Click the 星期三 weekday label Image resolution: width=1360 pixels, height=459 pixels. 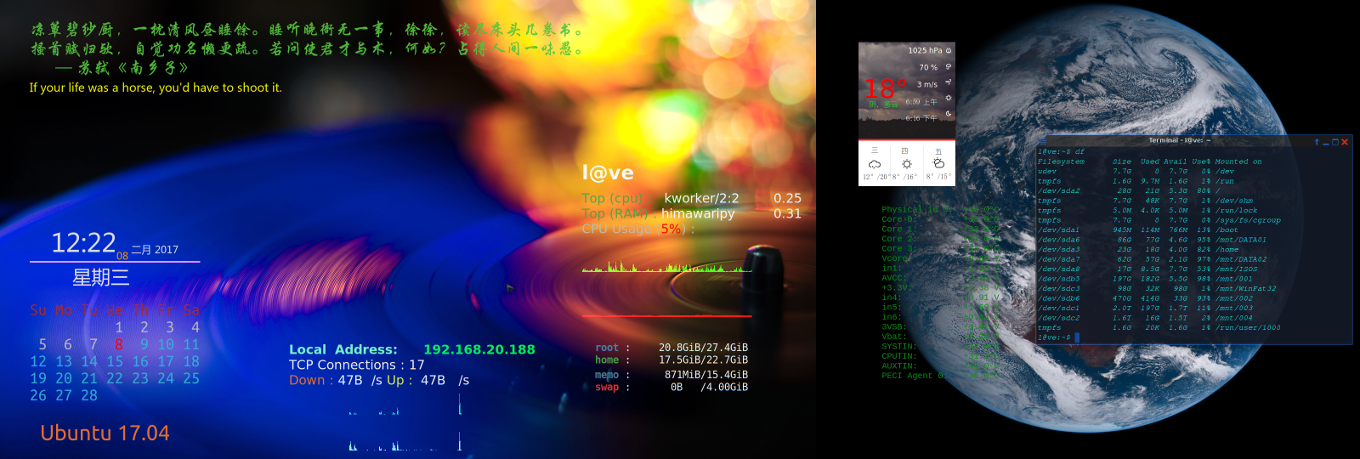pos(101,277)
